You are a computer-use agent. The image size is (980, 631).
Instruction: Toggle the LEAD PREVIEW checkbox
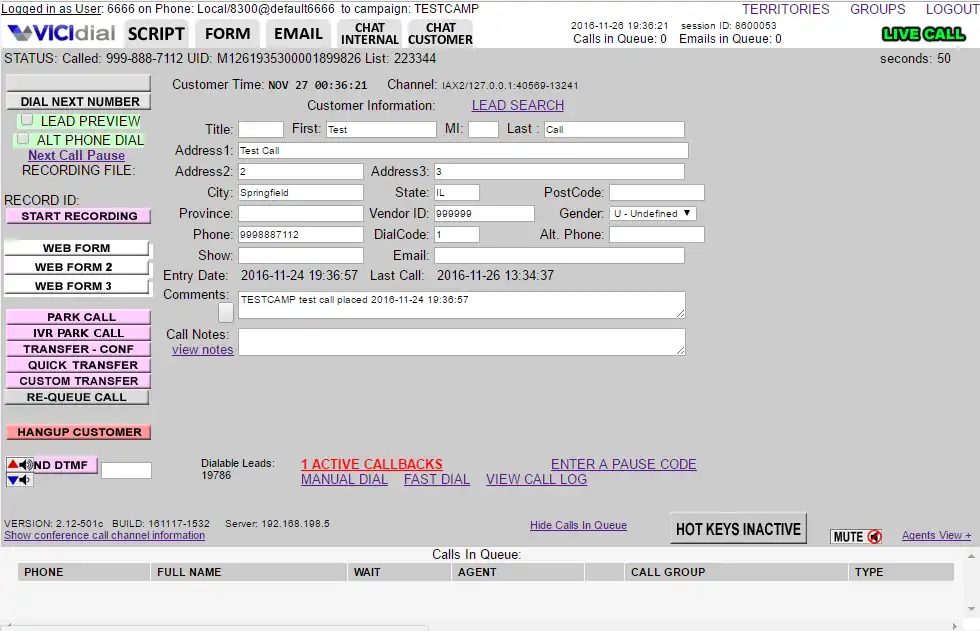tap(27, 119)
